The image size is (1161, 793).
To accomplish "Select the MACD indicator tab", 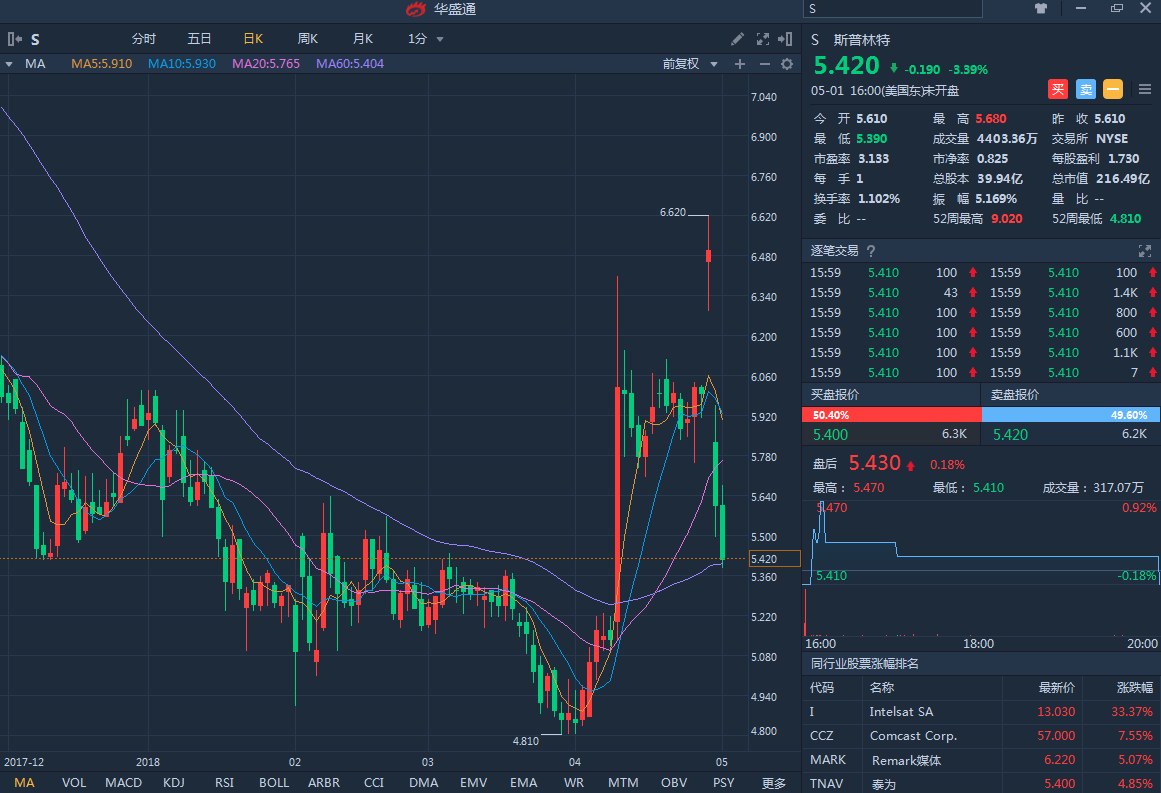I will [x=123, y=783].
